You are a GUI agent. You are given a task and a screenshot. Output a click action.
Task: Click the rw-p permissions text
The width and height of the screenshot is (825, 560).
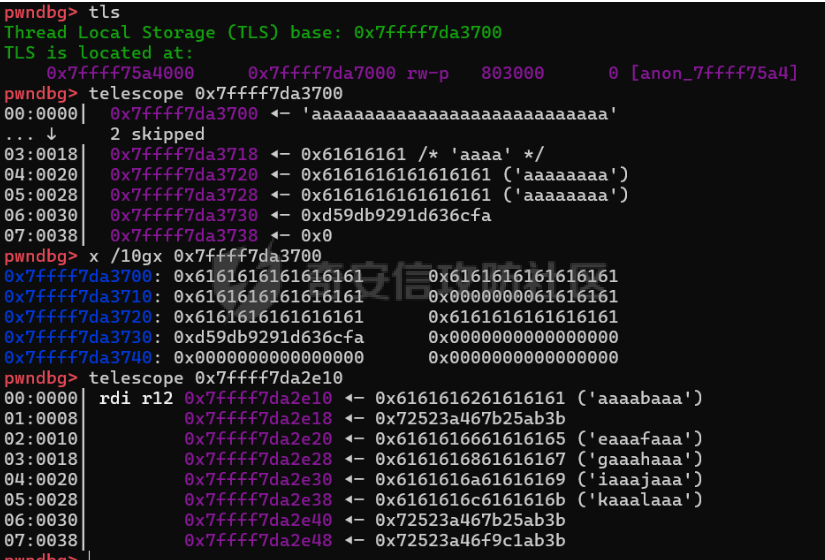pyautogui.click(x=428, y=73)
